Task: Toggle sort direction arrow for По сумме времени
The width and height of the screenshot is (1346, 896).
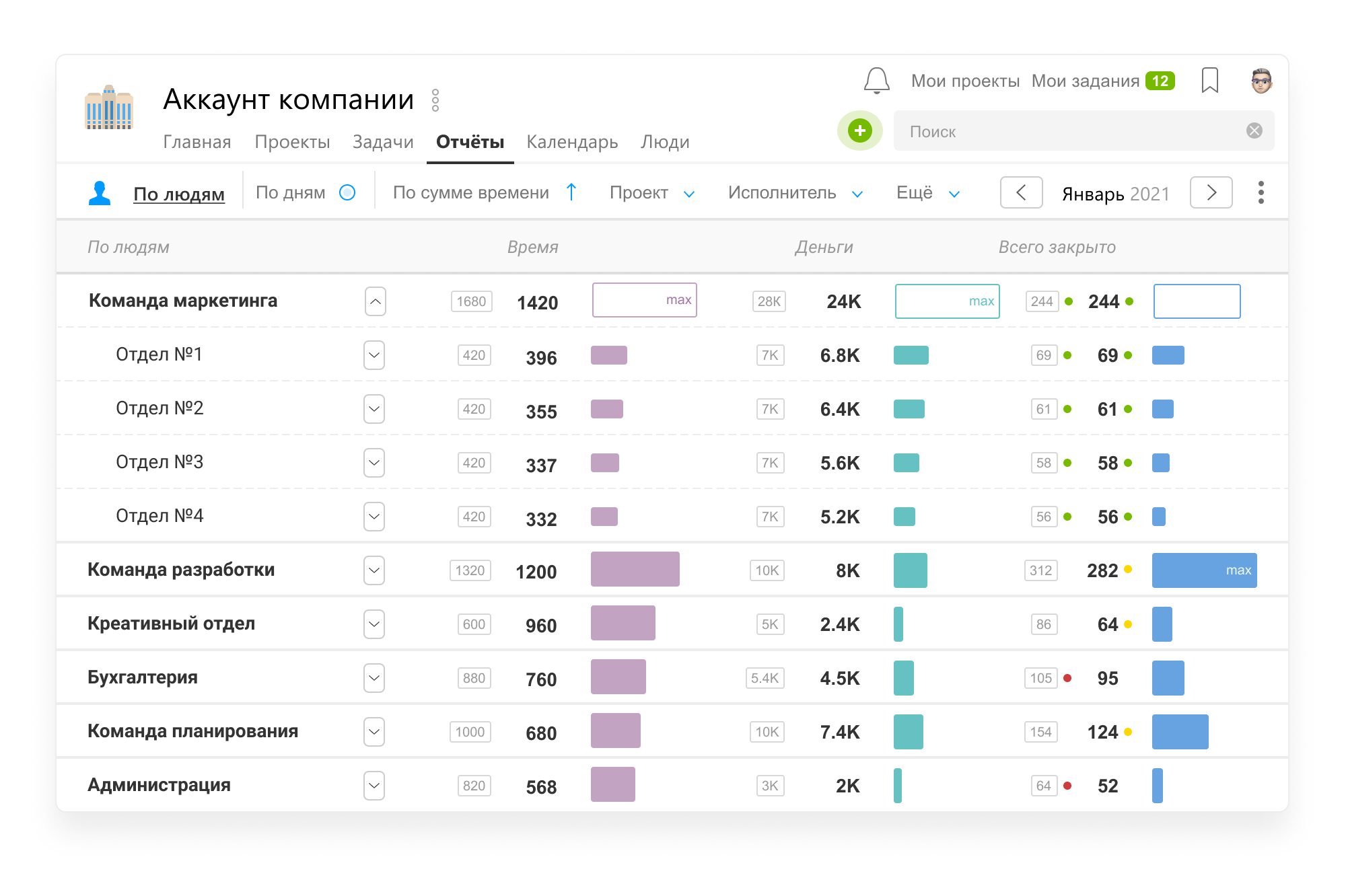Action: (571, 192)
